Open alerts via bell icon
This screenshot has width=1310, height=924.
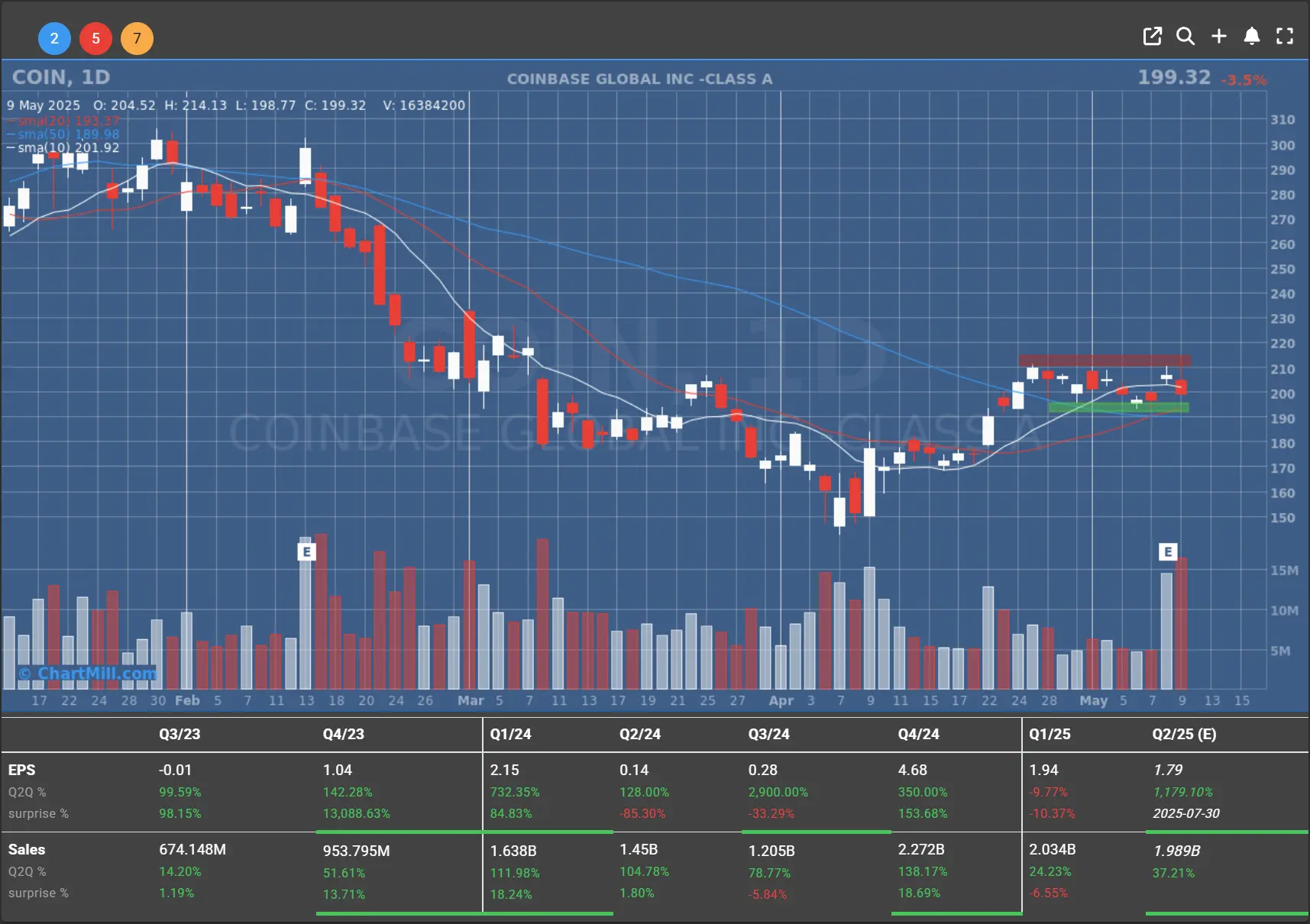(x=1251, y=36)
